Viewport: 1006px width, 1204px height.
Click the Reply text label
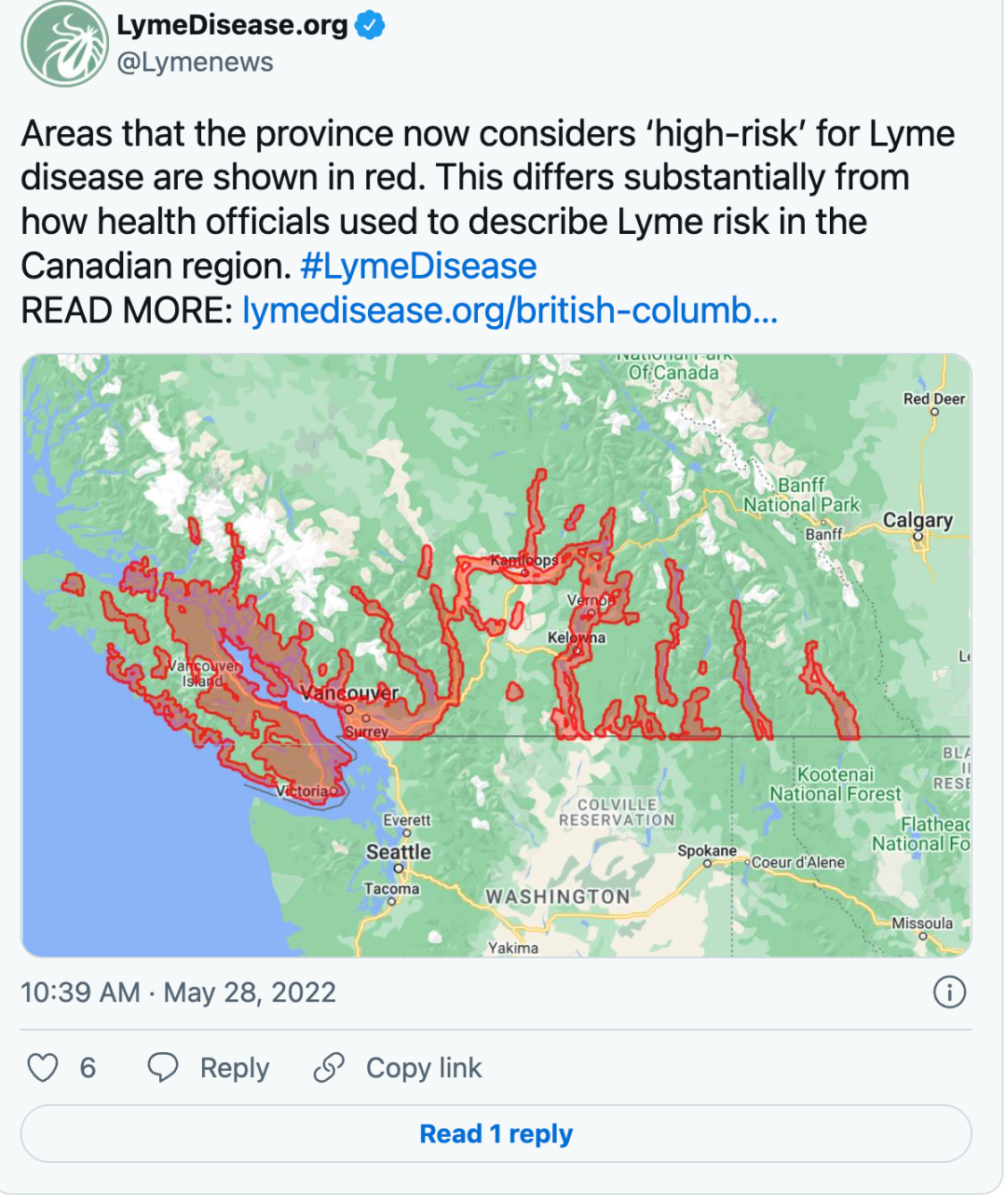point(235,1068)
